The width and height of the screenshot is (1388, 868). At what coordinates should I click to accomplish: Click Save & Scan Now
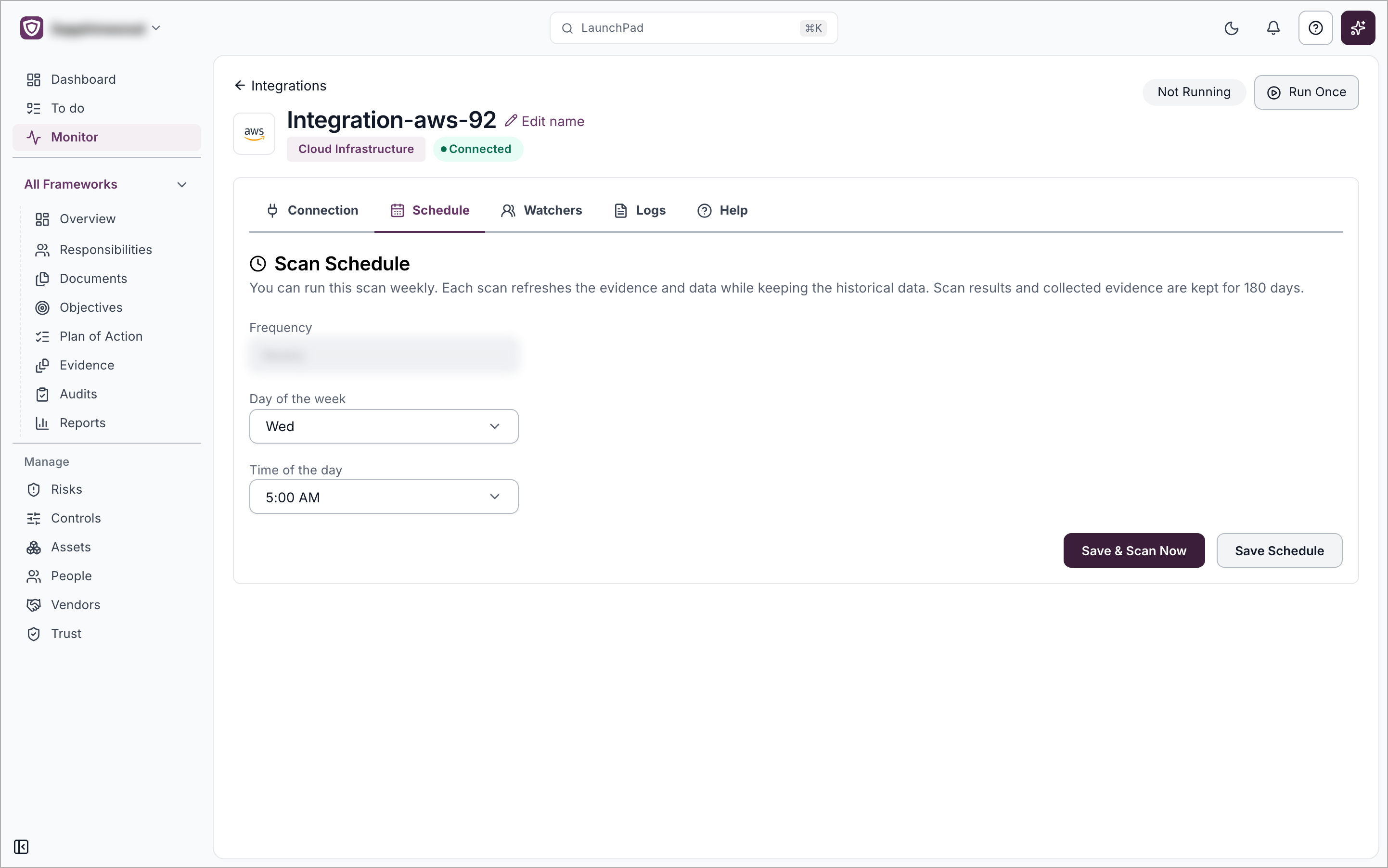1133,550
